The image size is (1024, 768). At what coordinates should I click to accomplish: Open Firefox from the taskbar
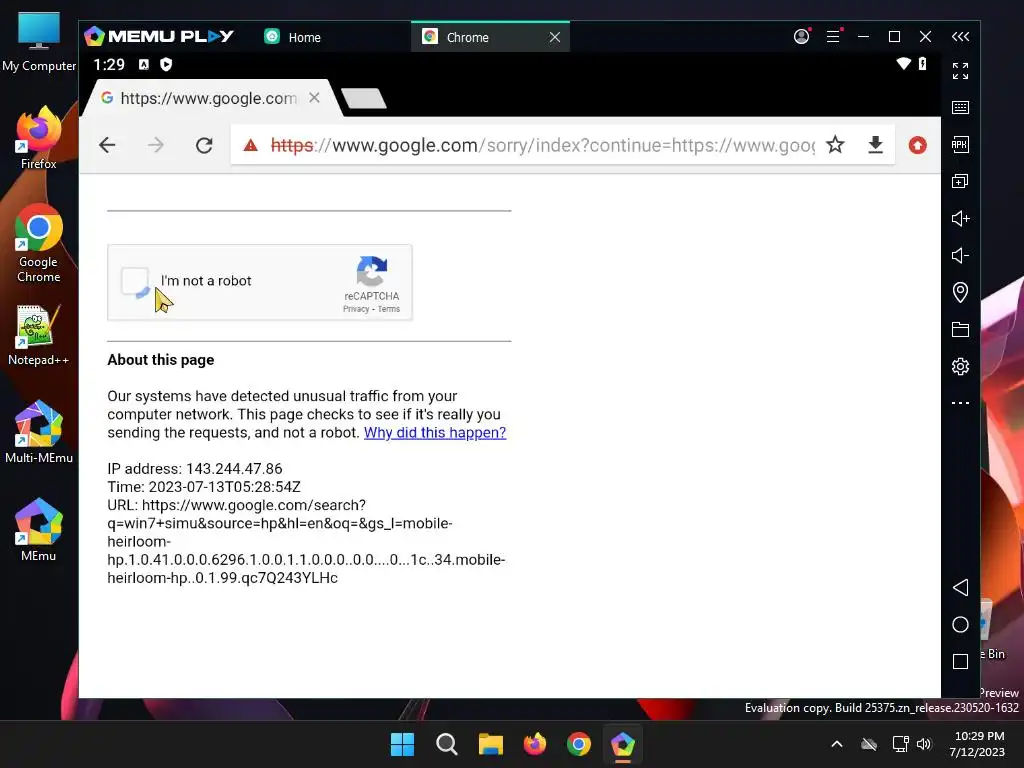click(535, 744)
